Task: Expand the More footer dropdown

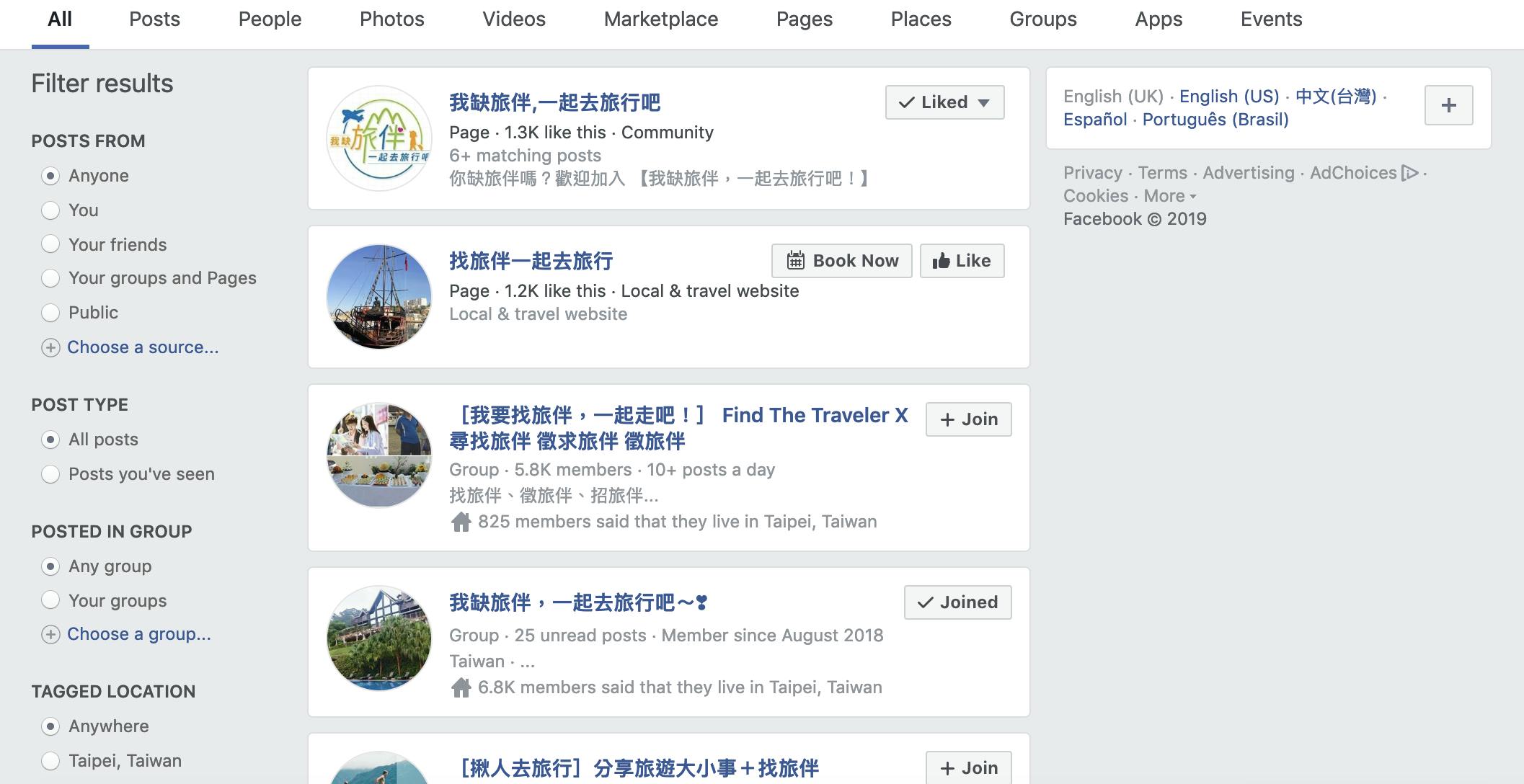Action: point(1169,196)
